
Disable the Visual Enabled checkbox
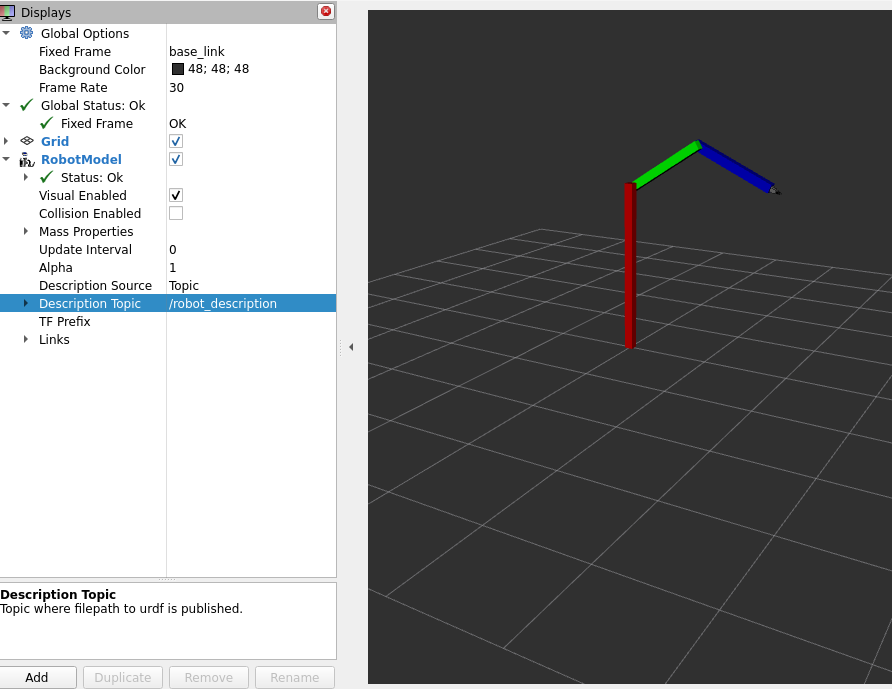[x=176, y=195]
